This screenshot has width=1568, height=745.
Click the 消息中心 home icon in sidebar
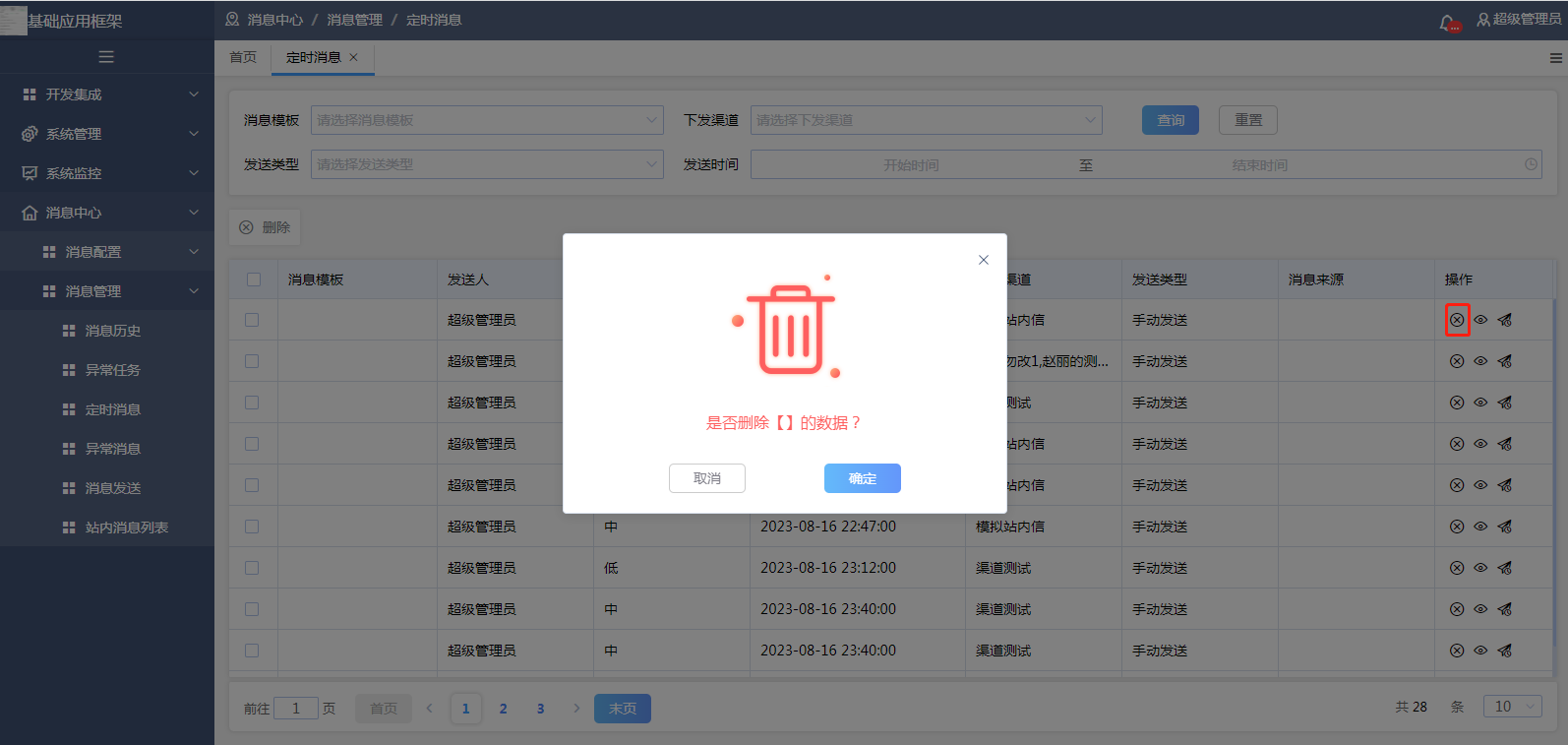[30, 213]
